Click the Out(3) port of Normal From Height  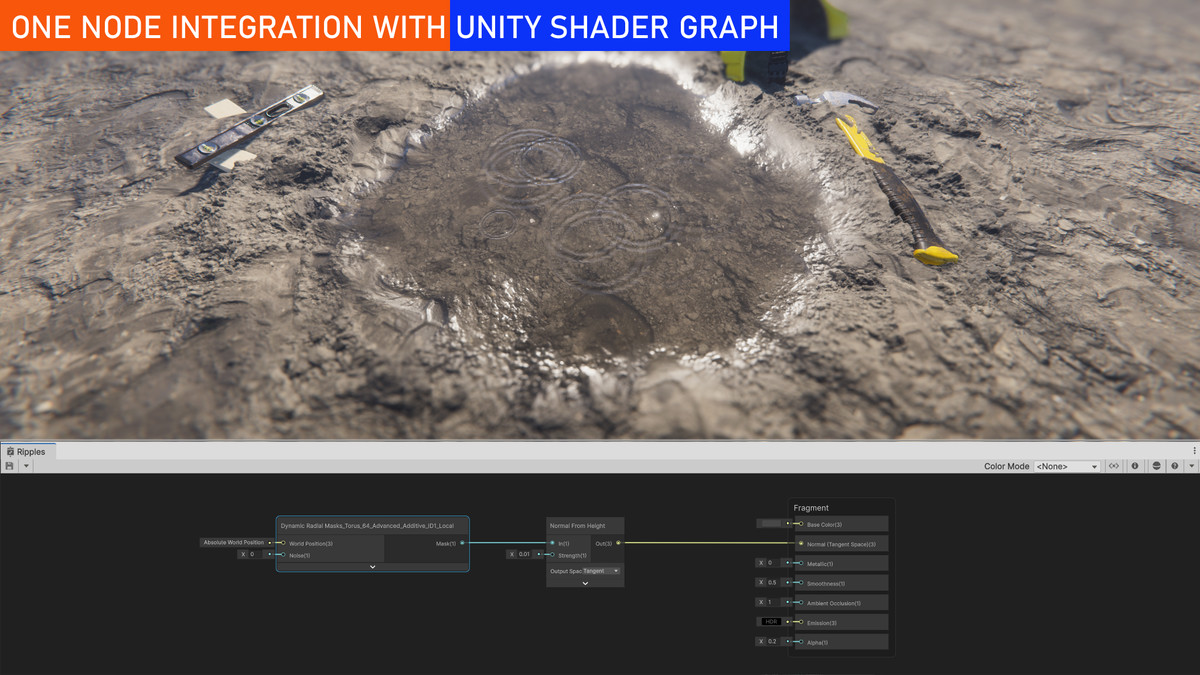[617, 543]
